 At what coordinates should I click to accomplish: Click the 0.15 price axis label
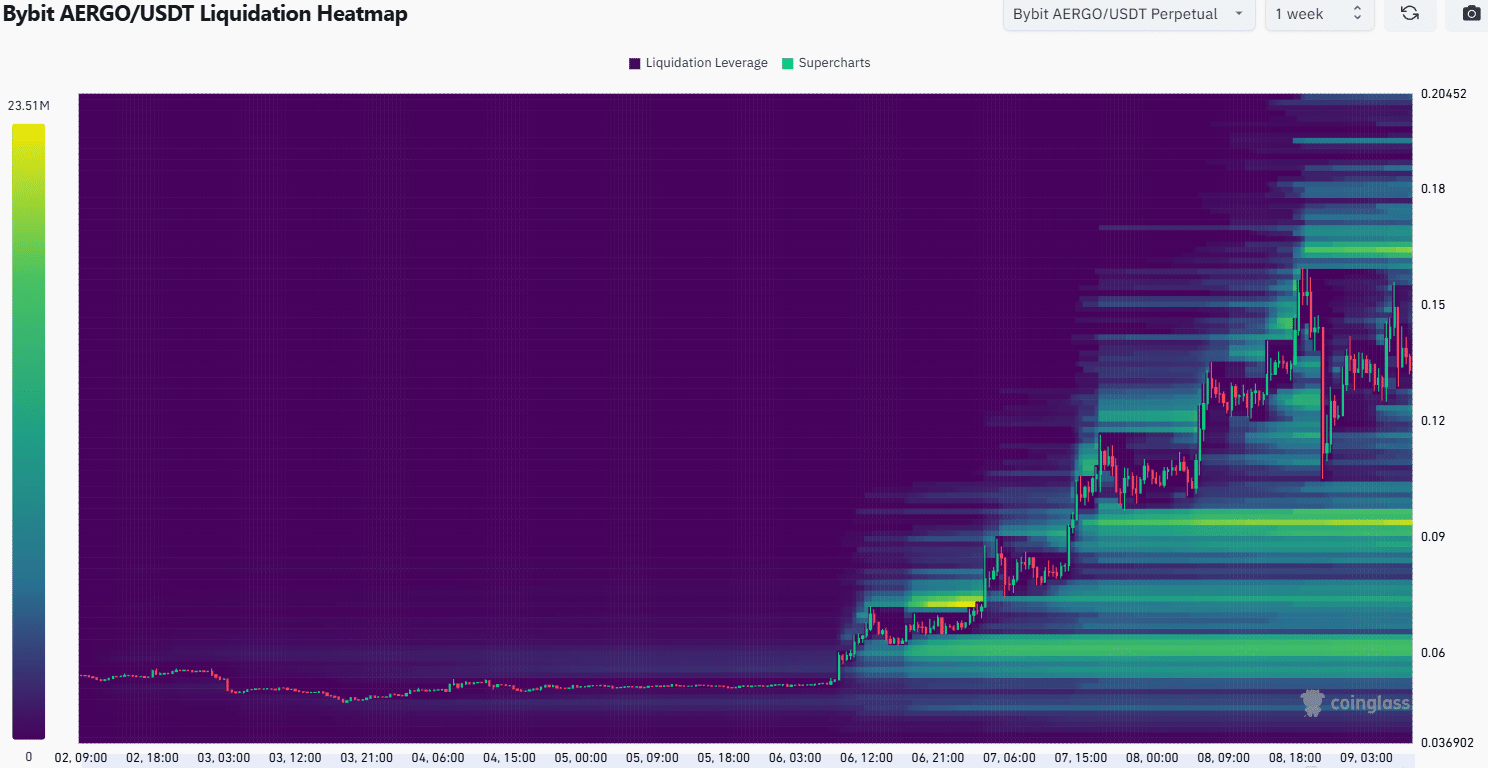[x=1434, y=305]
